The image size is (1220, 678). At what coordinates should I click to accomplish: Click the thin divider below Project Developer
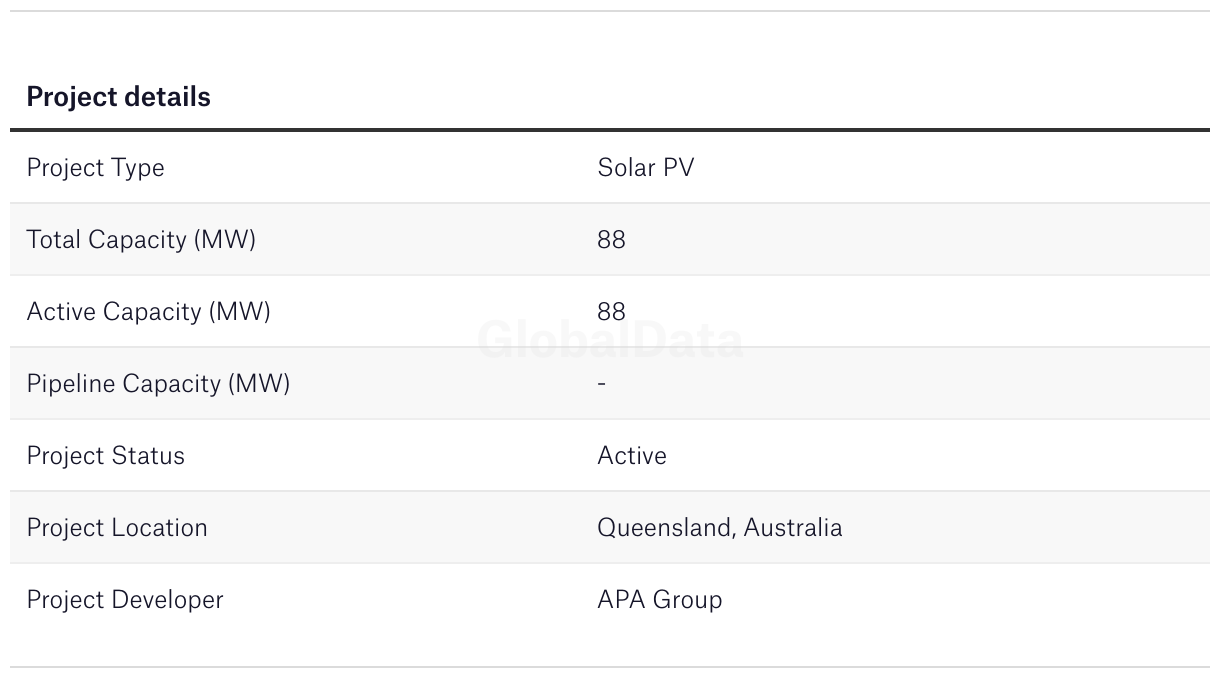tap(610, 667)
